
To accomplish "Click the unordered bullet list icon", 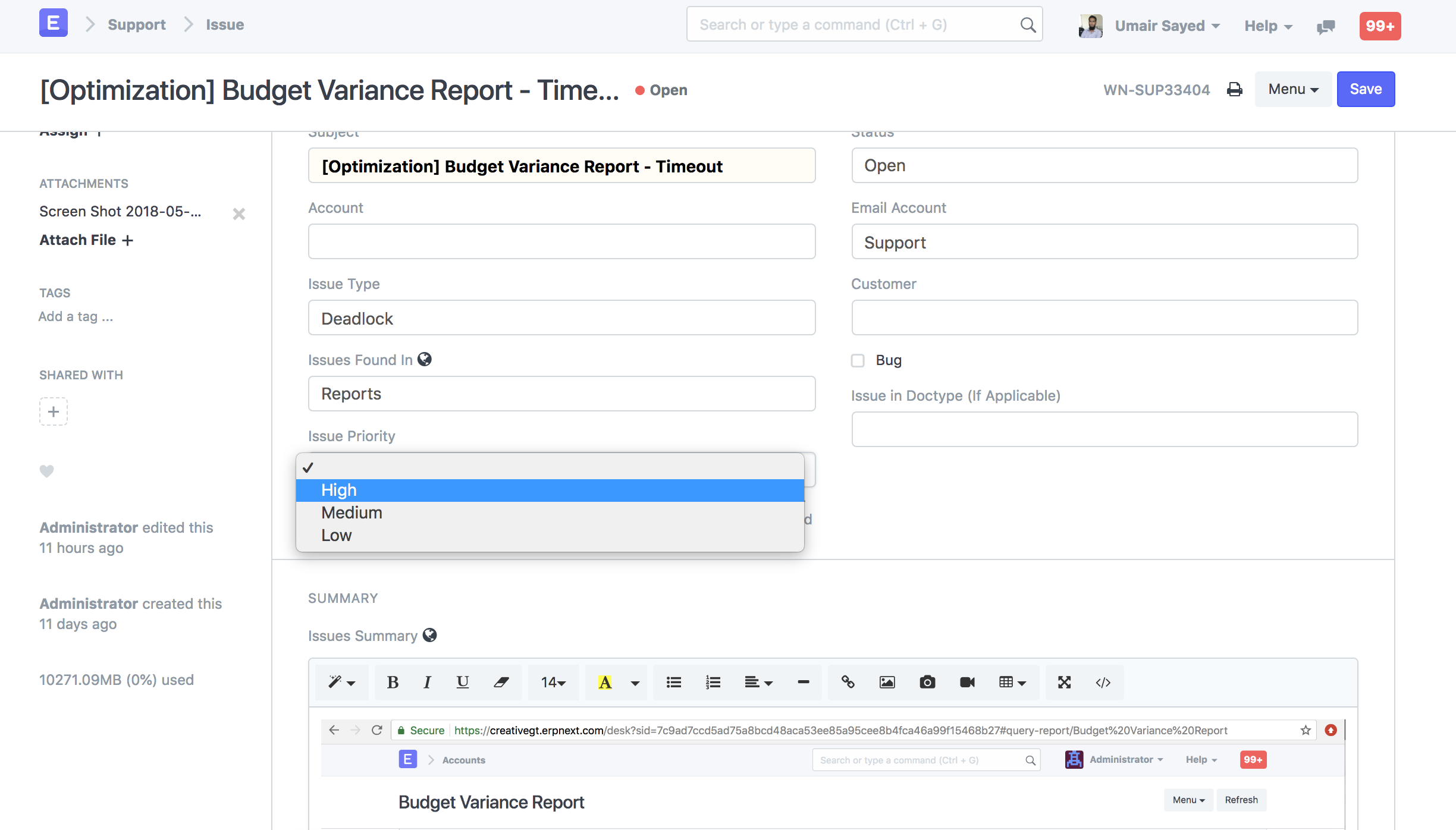I will [673, 683].
